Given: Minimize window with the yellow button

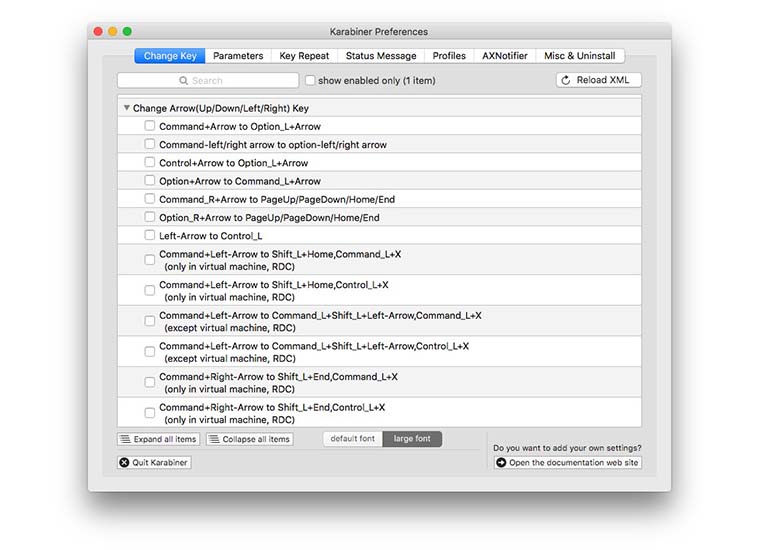Looking at the screenshot, I should point(112,31).
